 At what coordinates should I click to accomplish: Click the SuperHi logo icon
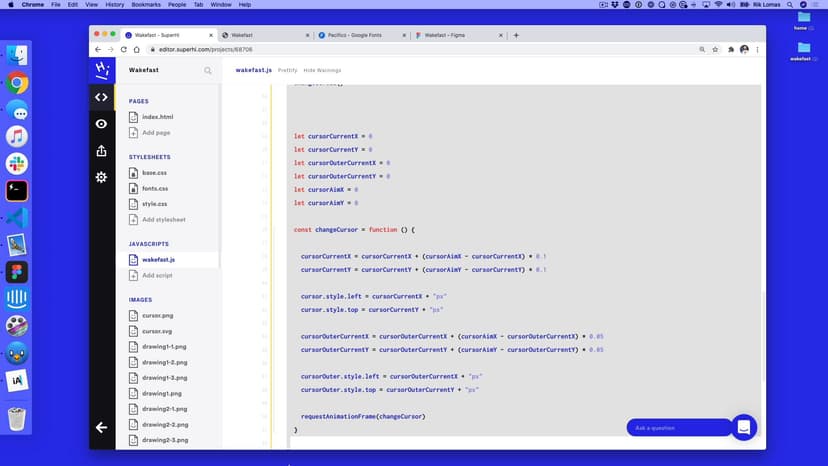[101, 70]
